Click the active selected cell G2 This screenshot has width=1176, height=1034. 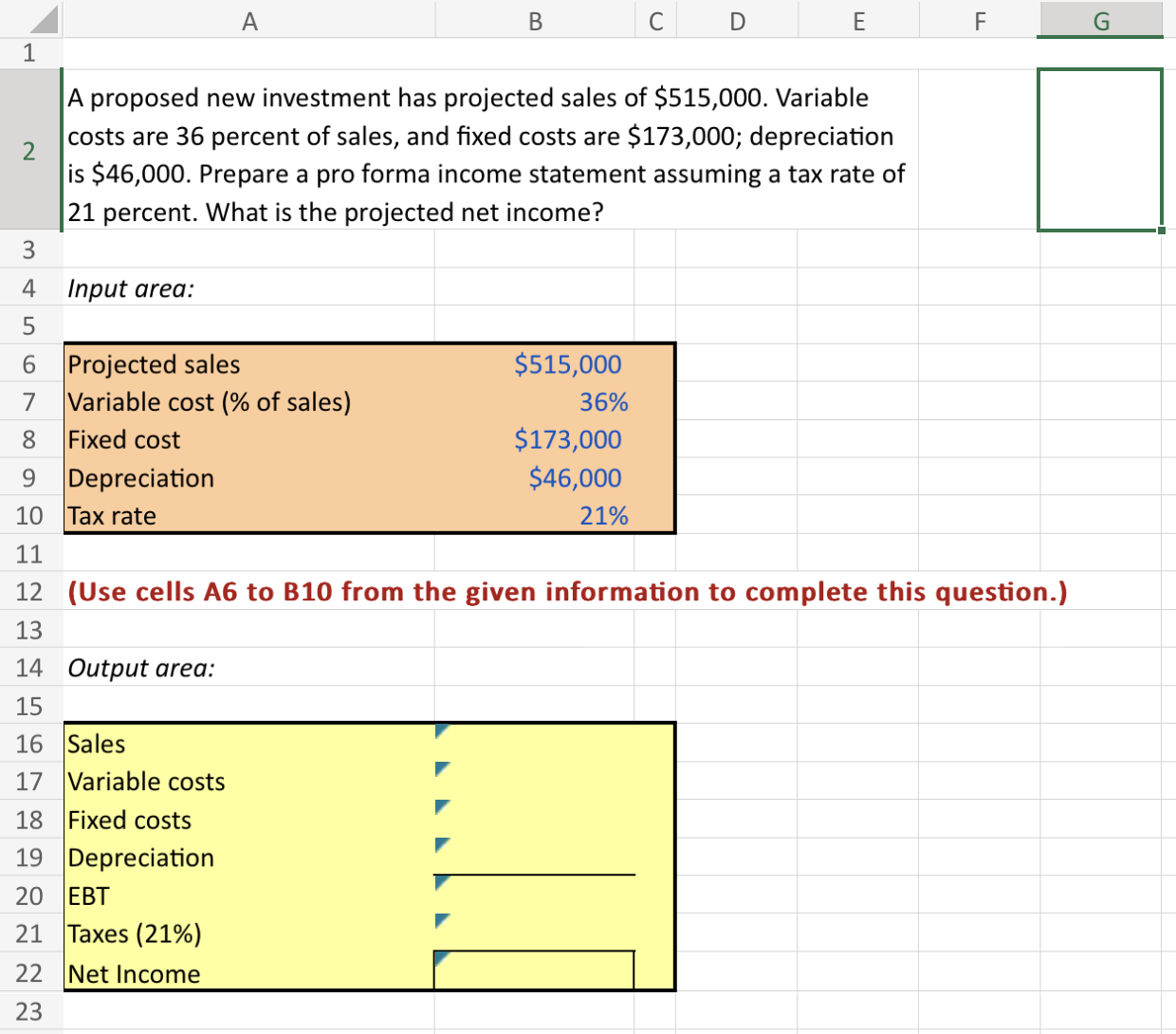(1100, 149)
